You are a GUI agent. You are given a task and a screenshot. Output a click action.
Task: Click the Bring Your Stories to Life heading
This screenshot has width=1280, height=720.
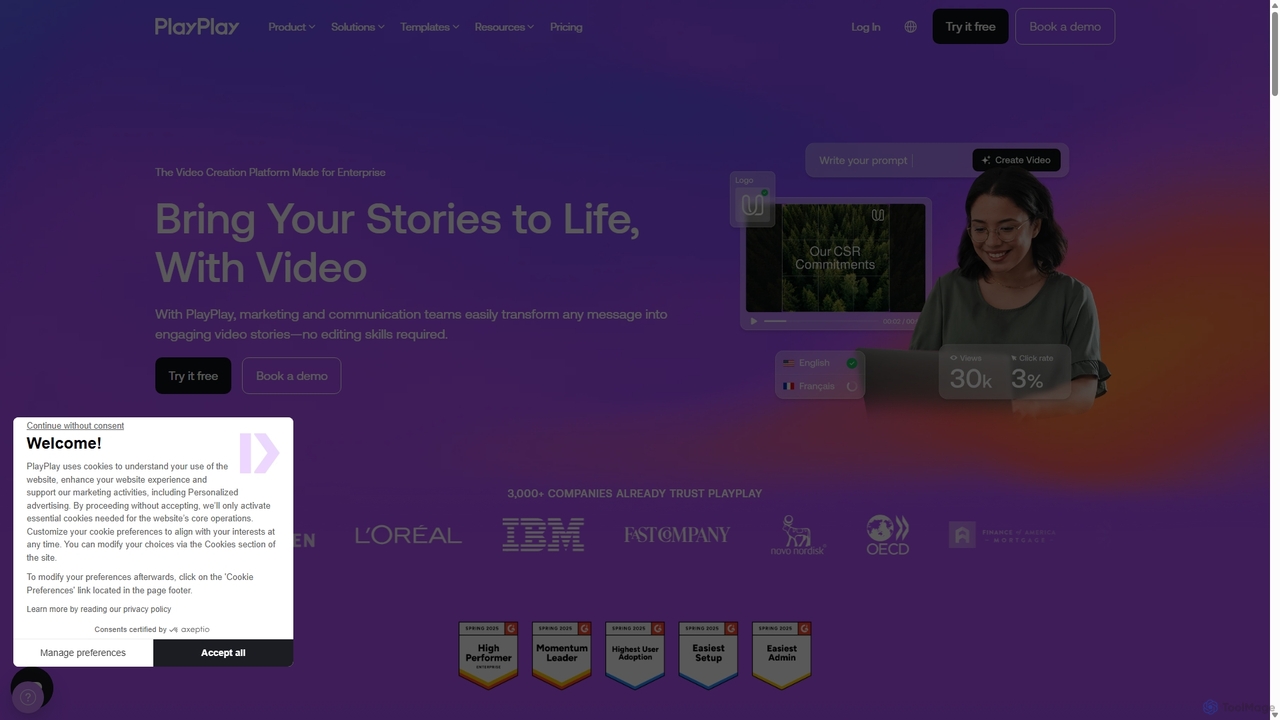pyautogui.click(x=397, y=243)
